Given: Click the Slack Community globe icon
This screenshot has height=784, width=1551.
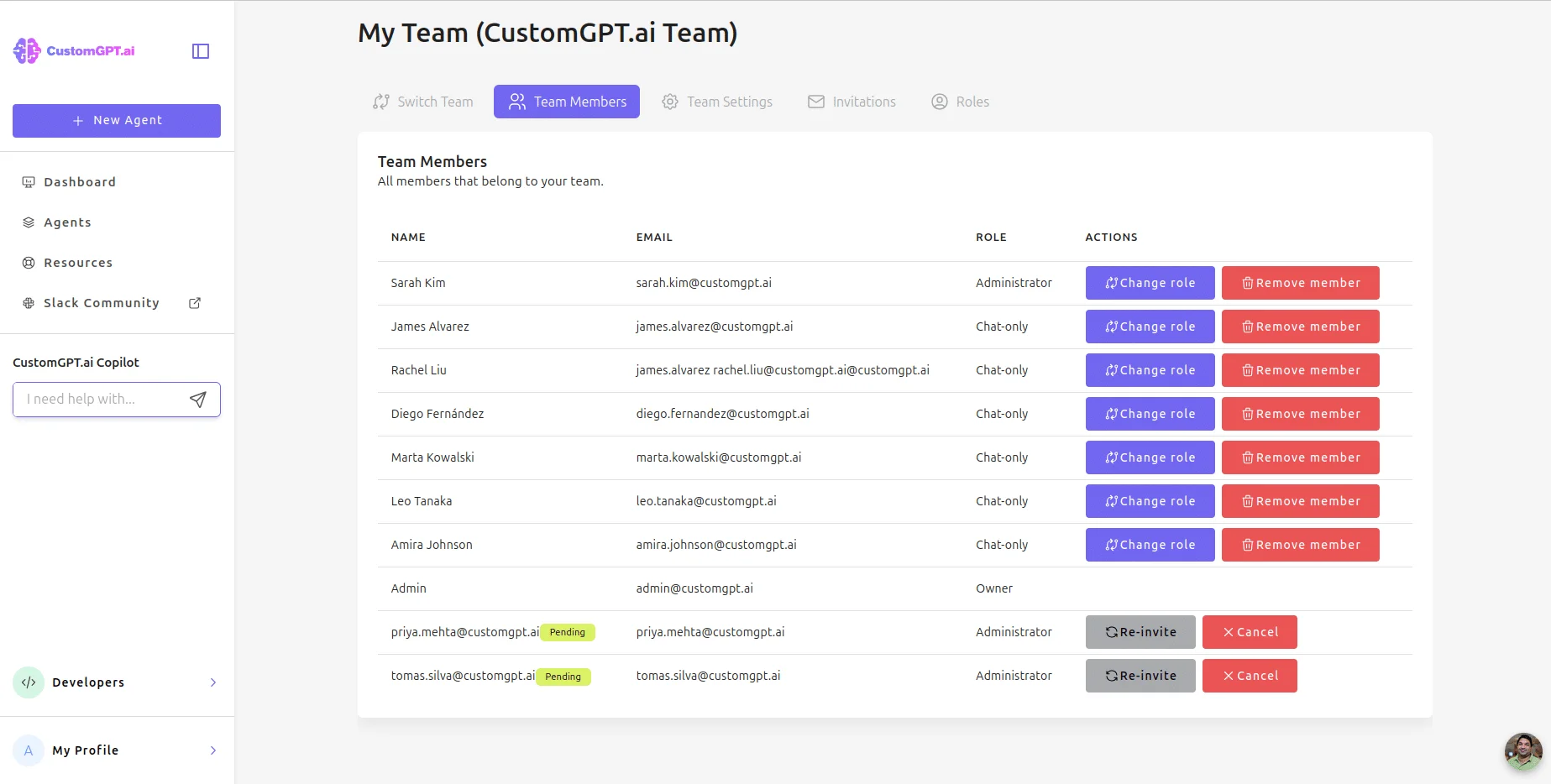Looking at the screenshot, I should tap(29, 303).
